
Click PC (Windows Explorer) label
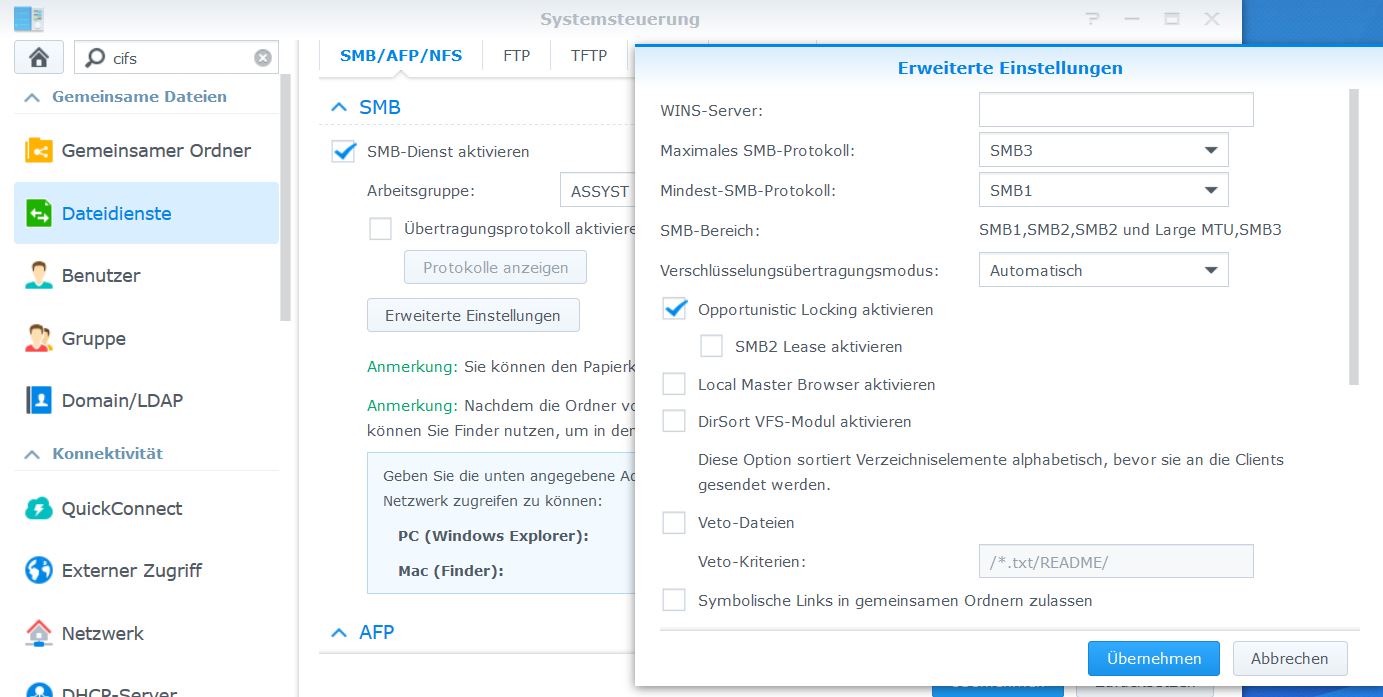pos(493,536)
